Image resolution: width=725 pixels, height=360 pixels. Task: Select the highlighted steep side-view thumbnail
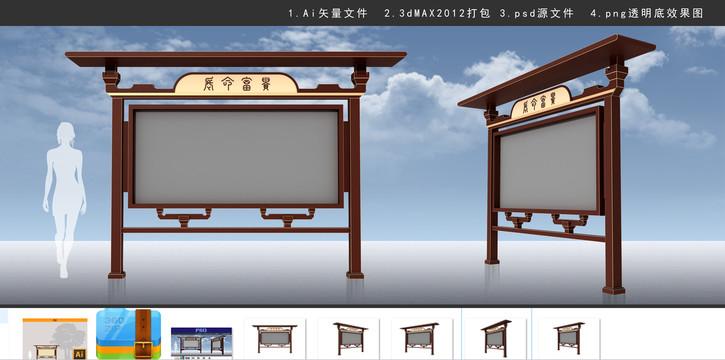(x=496, y=338)
